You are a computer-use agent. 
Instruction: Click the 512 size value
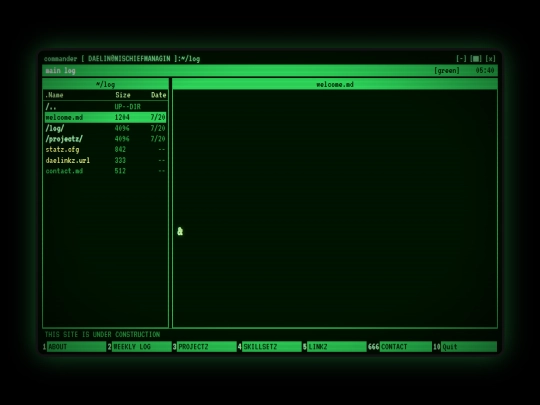[120, 171]
